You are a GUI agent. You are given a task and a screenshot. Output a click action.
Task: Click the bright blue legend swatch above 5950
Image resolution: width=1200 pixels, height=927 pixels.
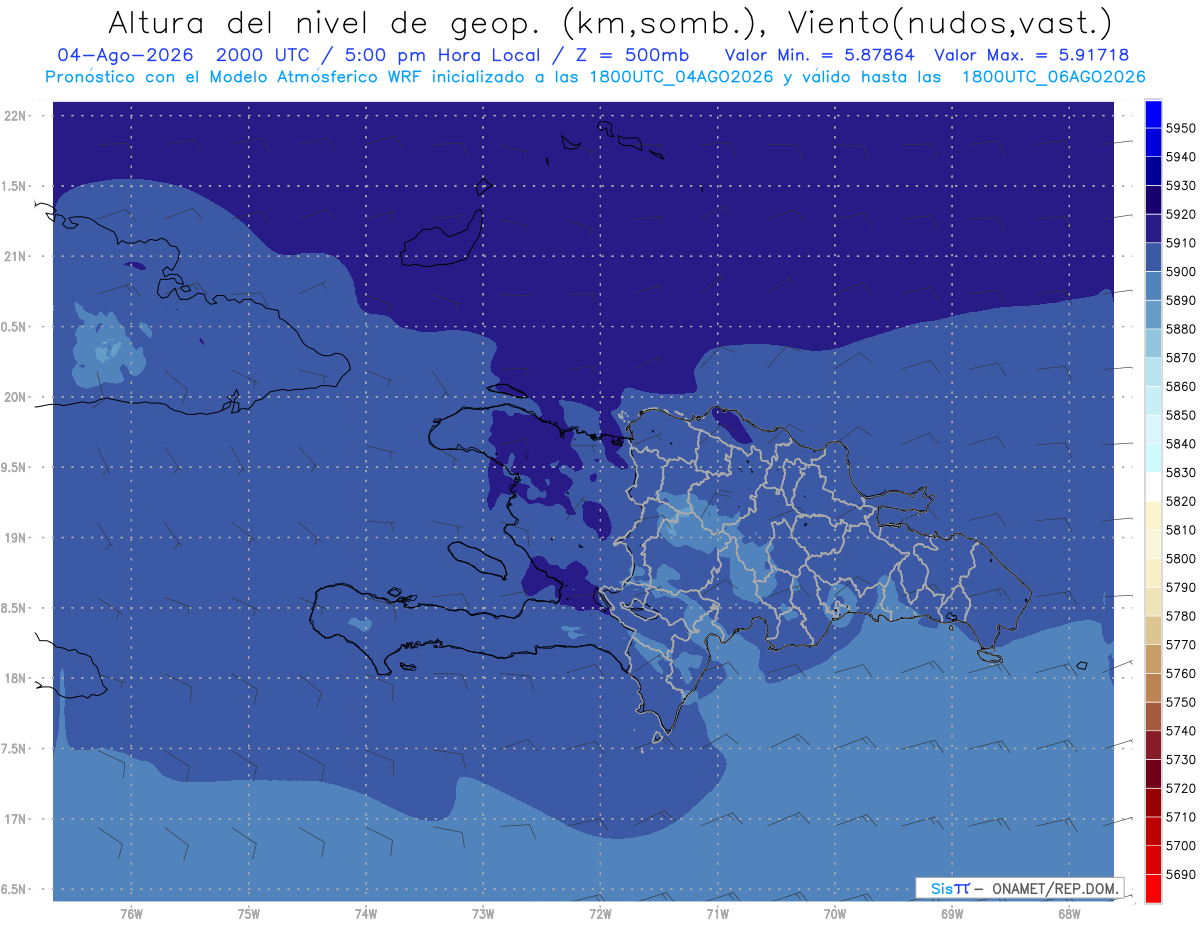click(1153, 114)
